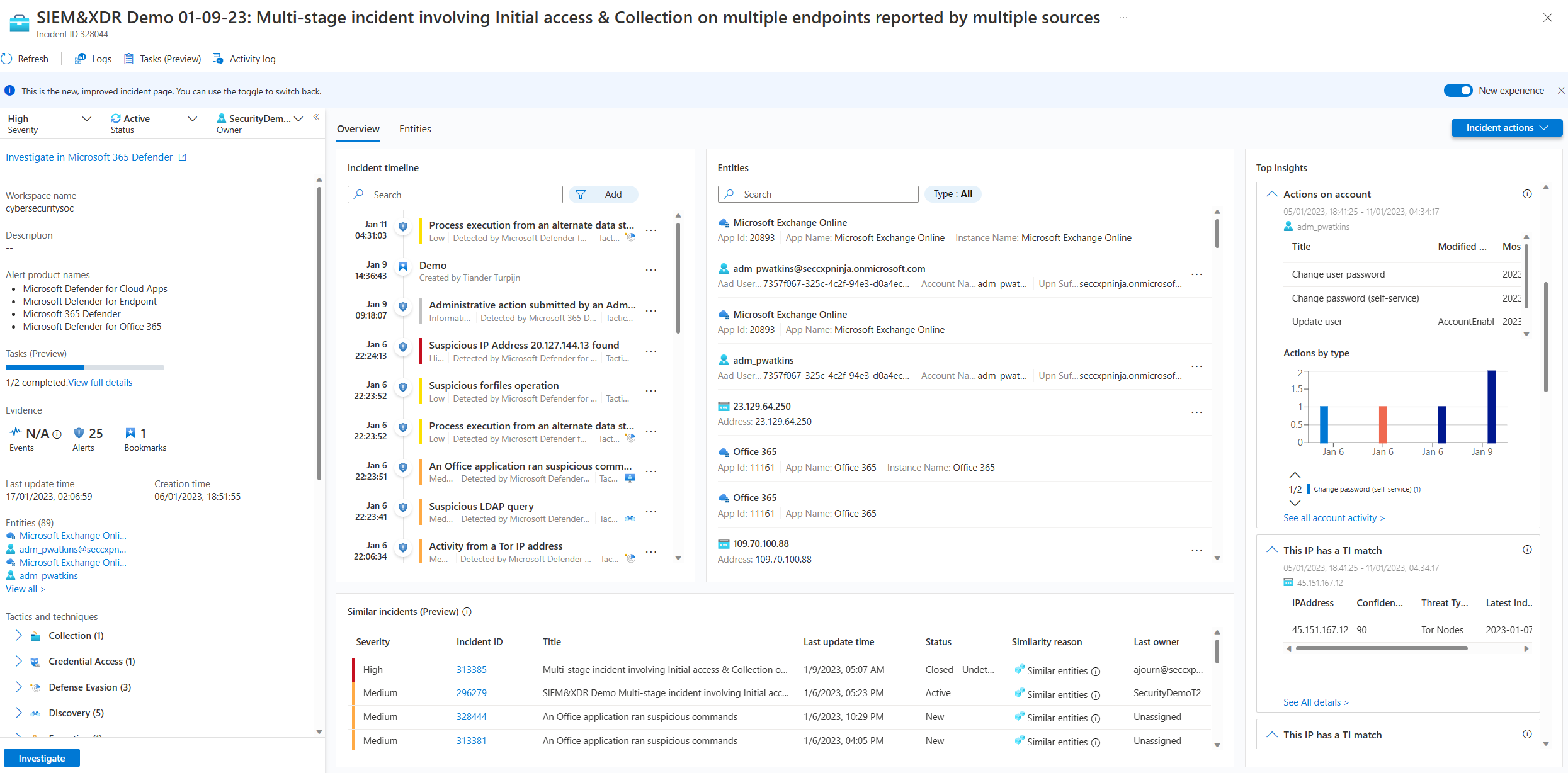Toggle the New experience switch
Viewport: 1568px width, 773px height.
coord(1458,91)
